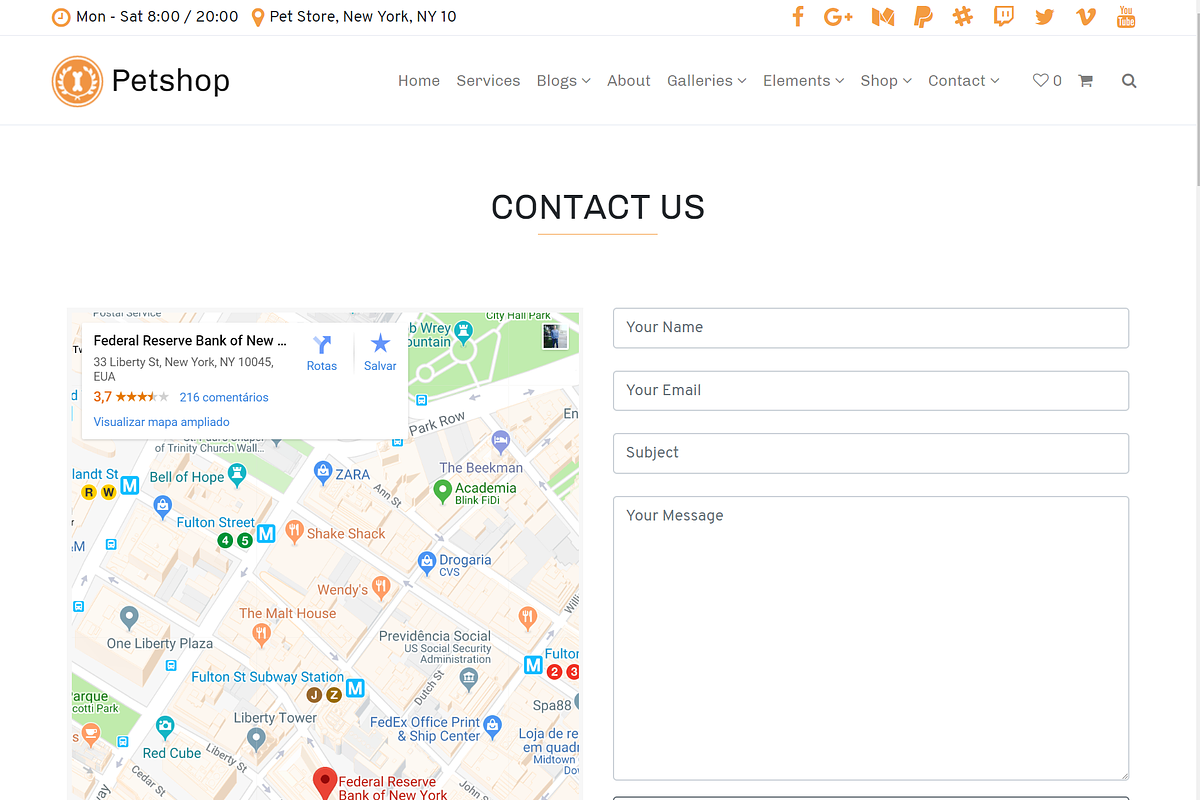Click the One Liberty Plaza marker
This screenshot has width=1200, height=800.
[129, 617]
